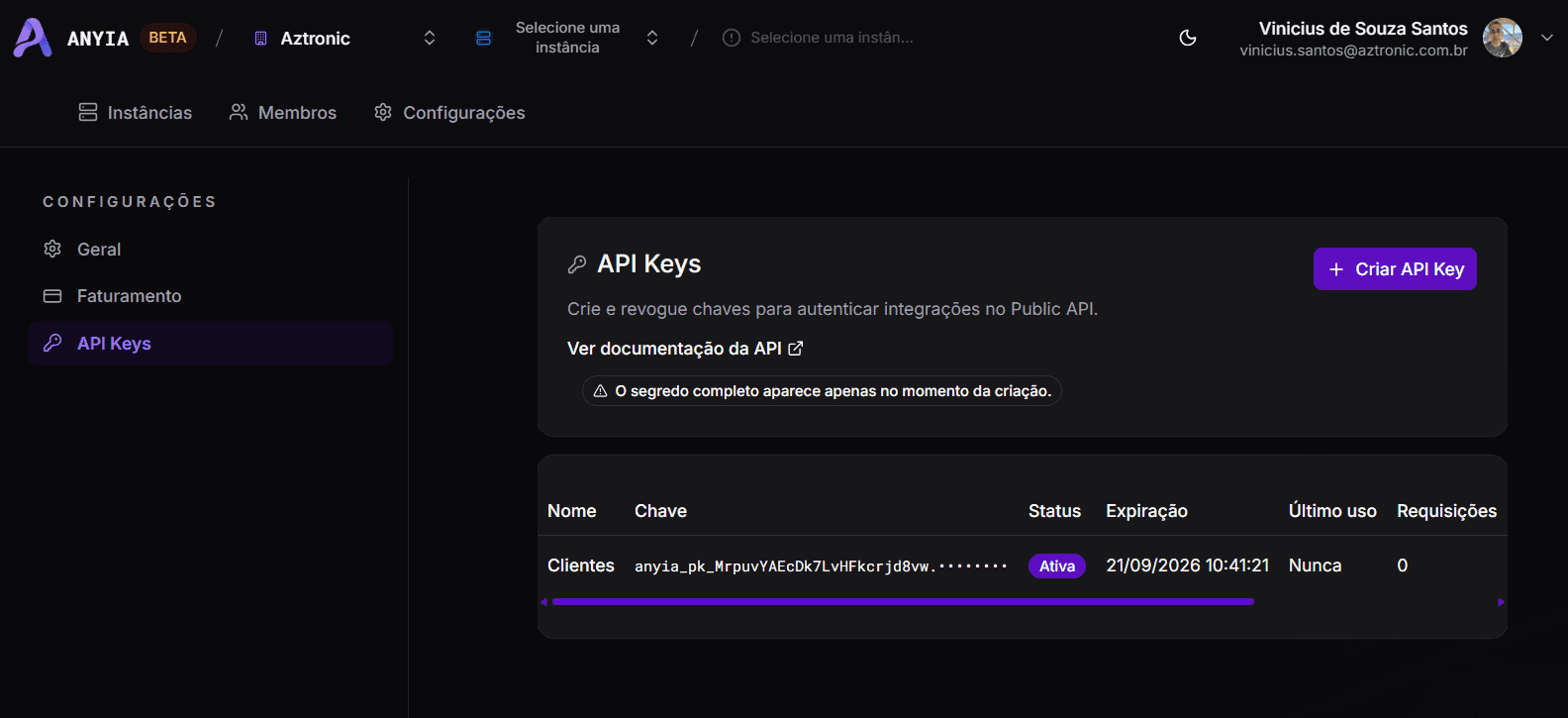The height and width of the screenshot is (718, 1568).
Task: Click the credit card icon beside Faturamento
Action: (52, 296)
